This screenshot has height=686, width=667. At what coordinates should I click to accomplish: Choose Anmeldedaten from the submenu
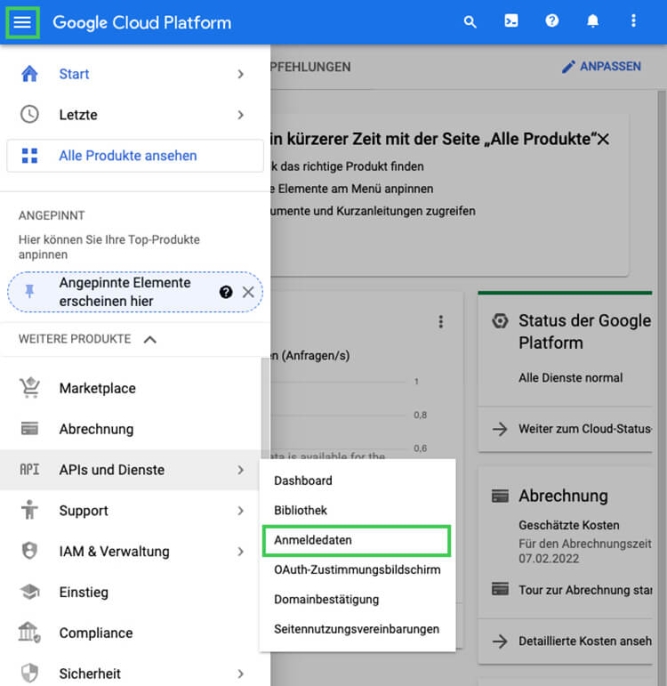click(356, 541)
